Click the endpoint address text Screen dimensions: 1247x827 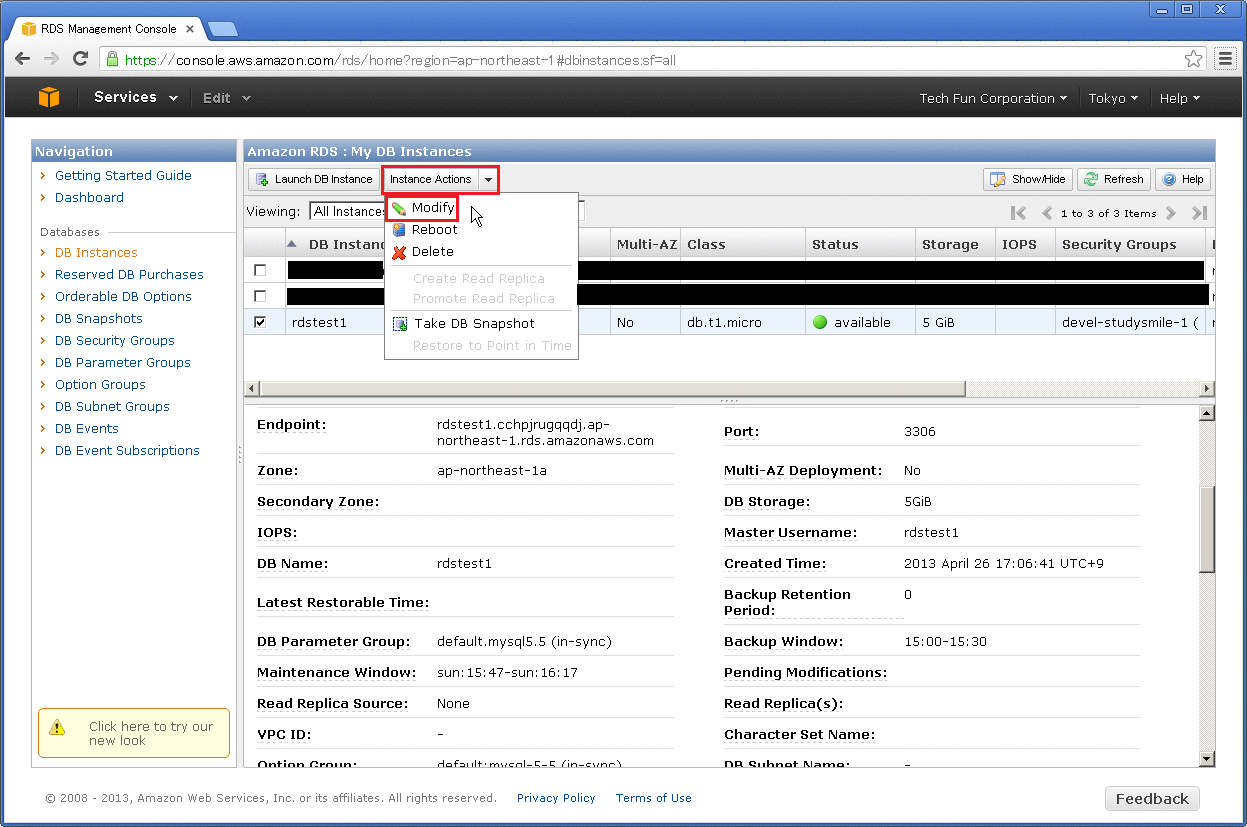coord(545,432)
